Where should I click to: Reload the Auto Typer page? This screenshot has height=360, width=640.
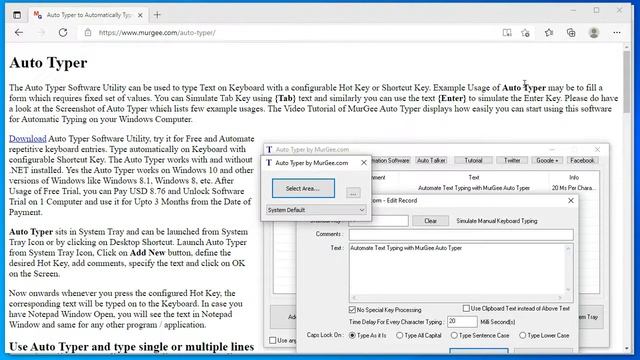(63, 33)
